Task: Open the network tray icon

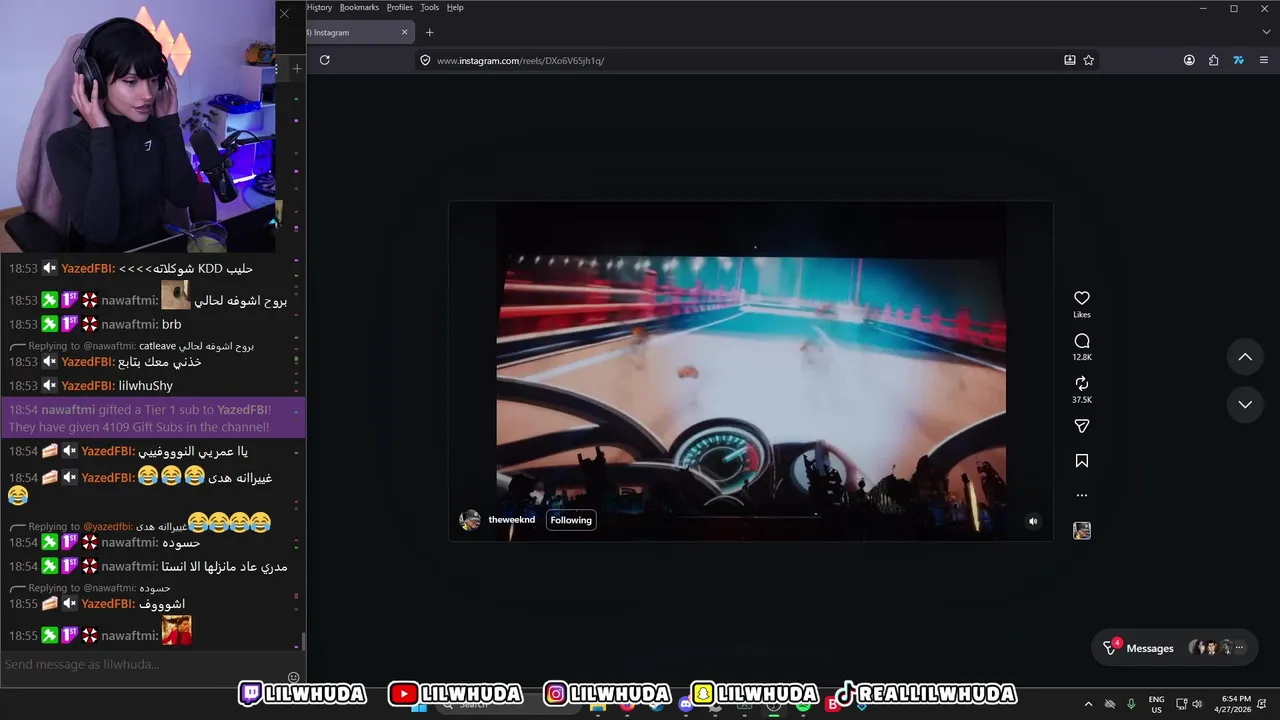Action: tap(1181, 704)
